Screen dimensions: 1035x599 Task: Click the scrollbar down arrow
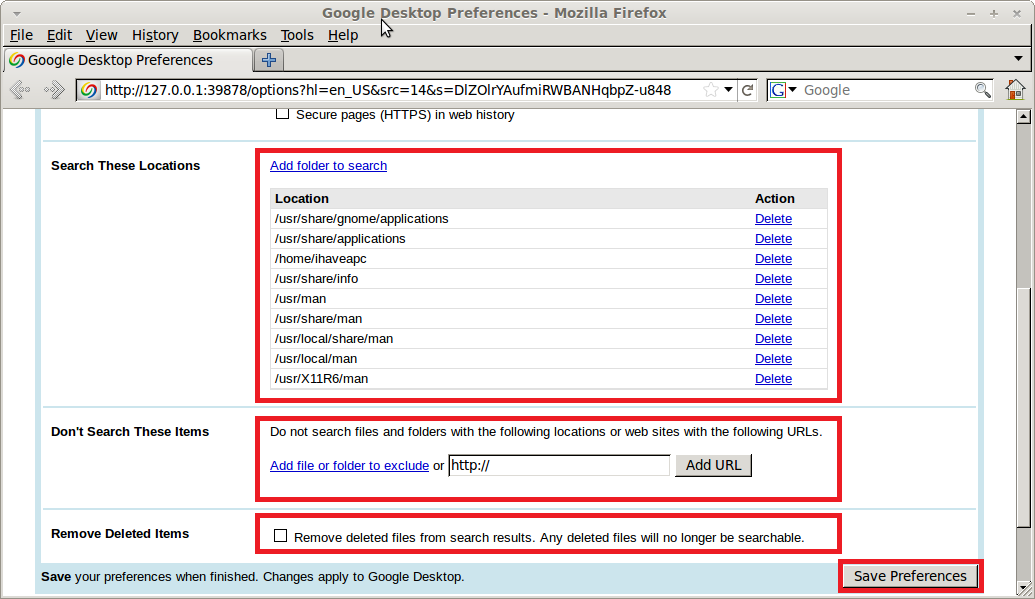1023,587
